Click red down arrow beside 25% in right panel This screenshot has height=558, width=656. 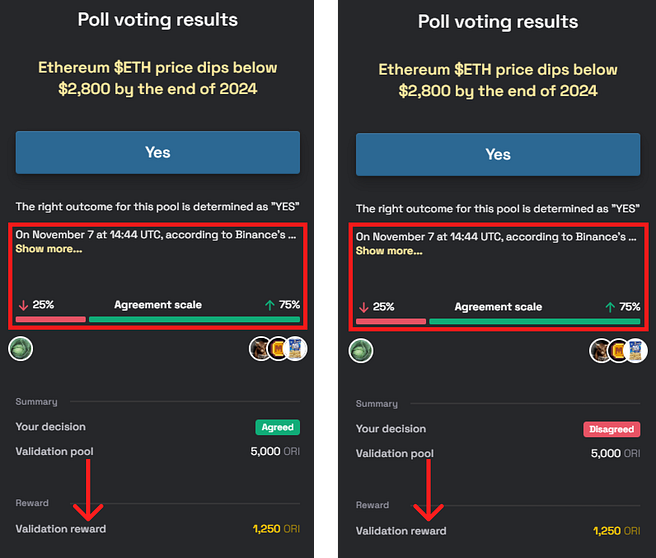[x=362, y=307]
